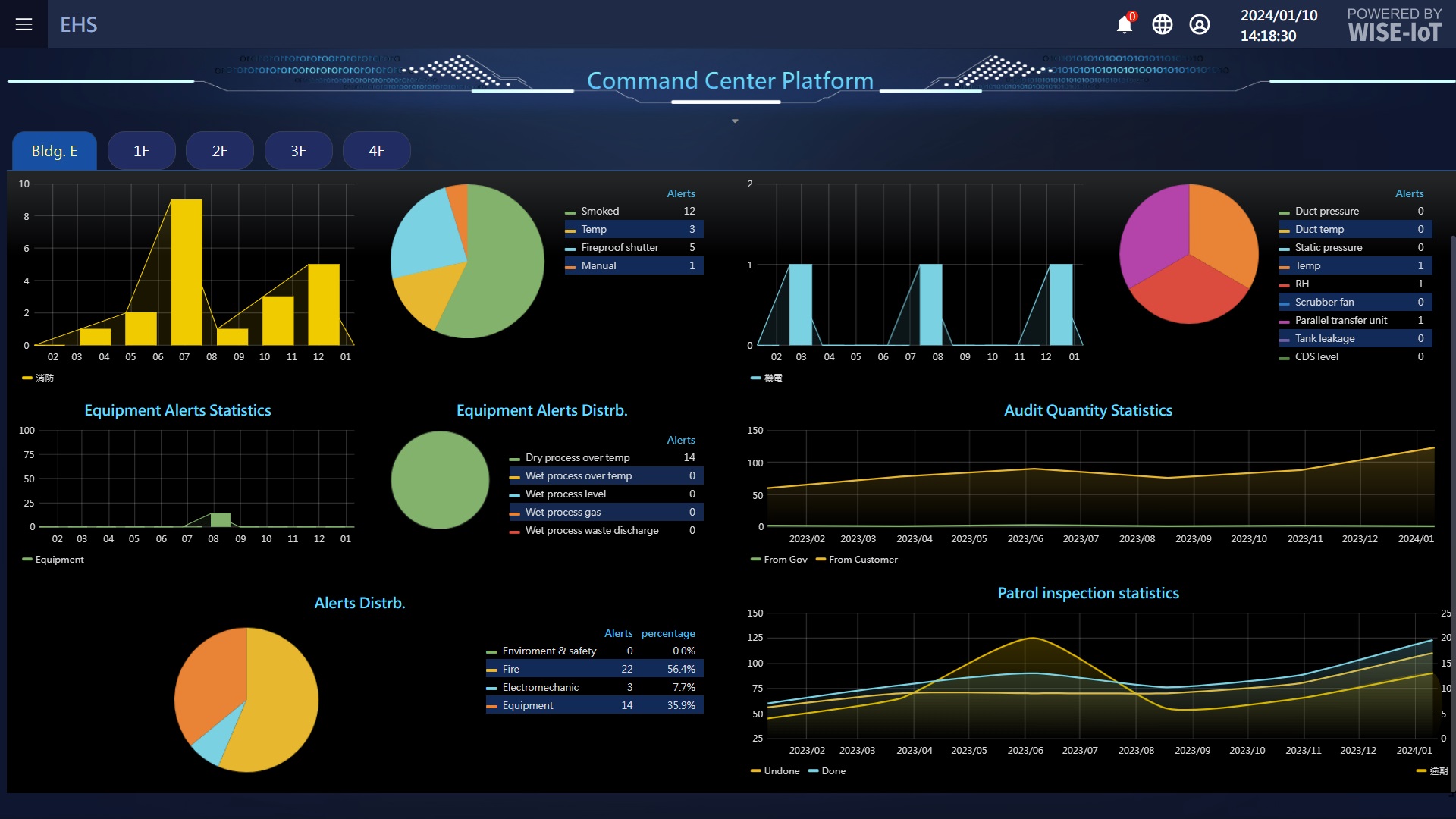Expand the 3F floor tab
1456x819 pixels.
coord(297,150)
